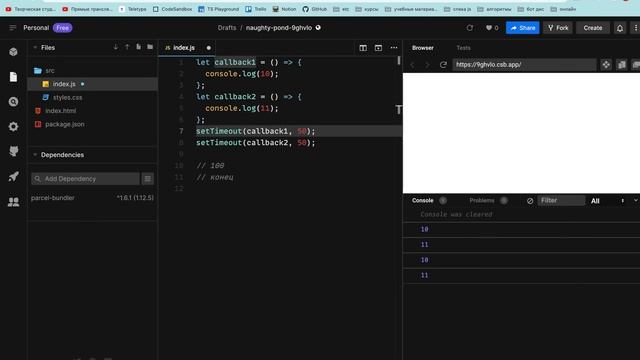
Task: Open the Deployment rocket icon in sidebar
Action: (x=13, y=177)
